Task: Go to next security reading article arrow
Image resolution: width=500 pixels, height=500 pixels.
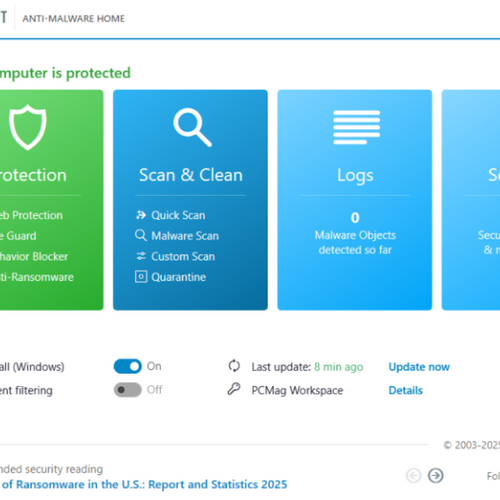Action: [436, 476]
